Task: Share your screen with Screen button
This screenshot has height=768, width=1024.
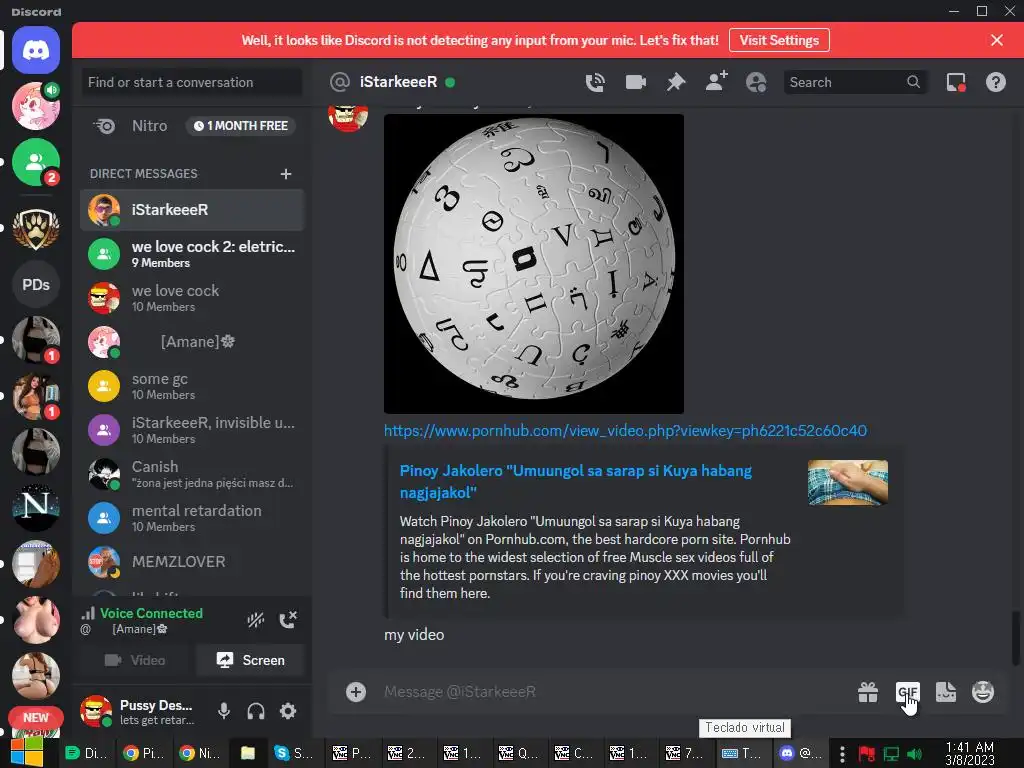Action: coord(250,660)
